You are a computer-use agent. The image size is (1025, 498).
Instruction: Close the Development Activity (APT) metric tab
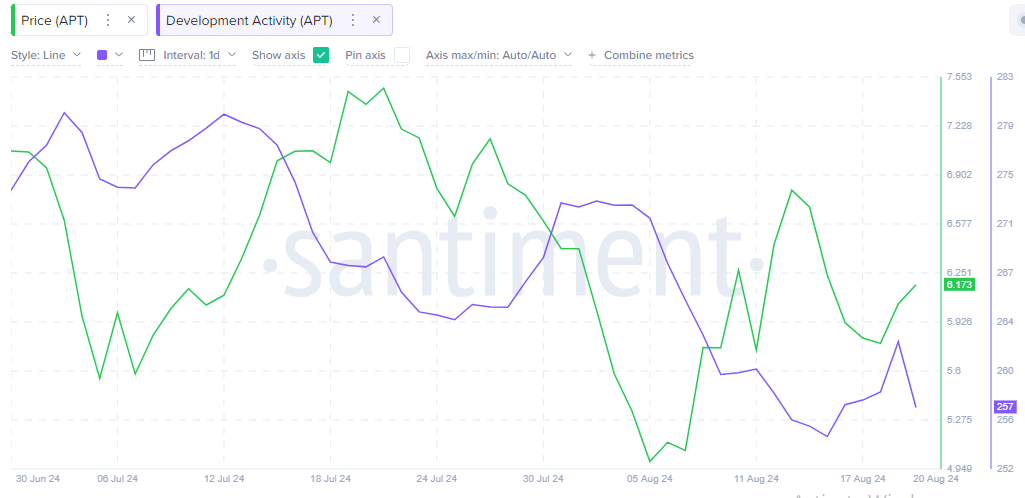[x=376, y=20]
